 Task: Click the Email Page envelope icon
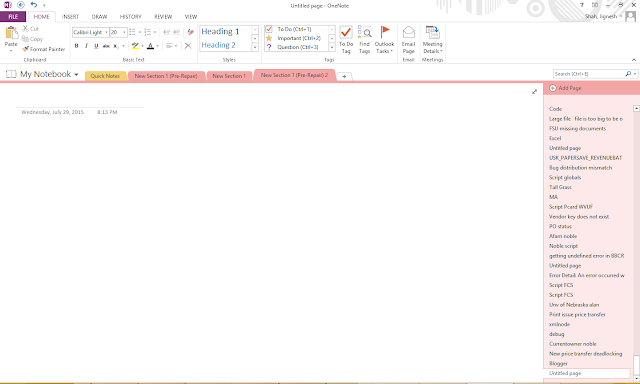tap(409, 32)
